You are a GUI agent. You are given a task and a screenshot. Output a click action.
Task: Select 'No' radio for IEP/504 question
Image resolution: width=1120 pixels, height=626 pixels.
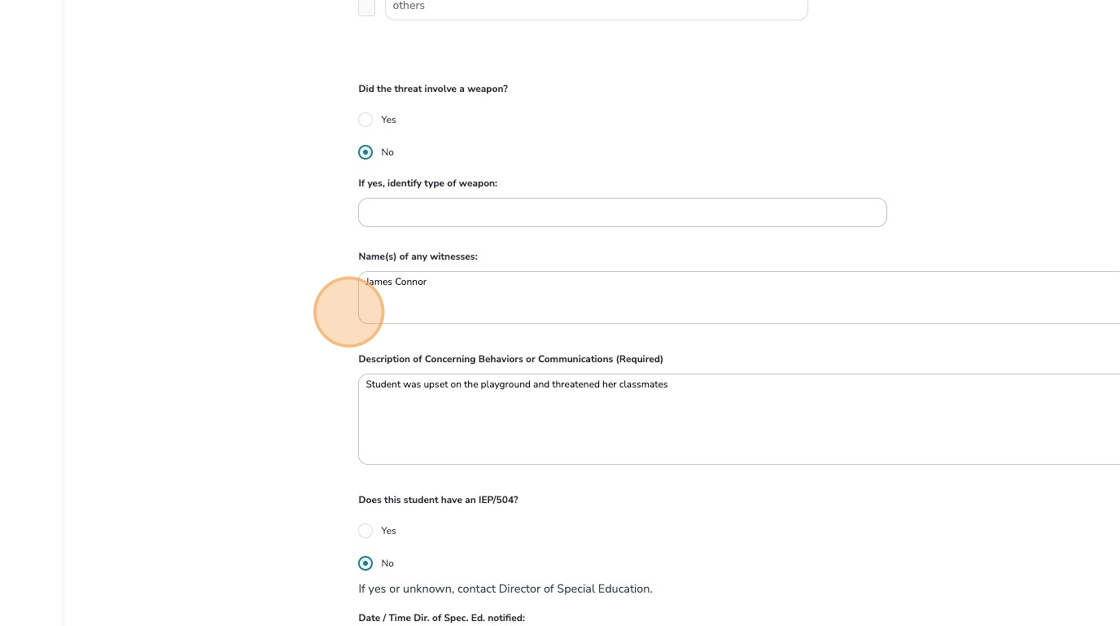click(x=366, y=564)
